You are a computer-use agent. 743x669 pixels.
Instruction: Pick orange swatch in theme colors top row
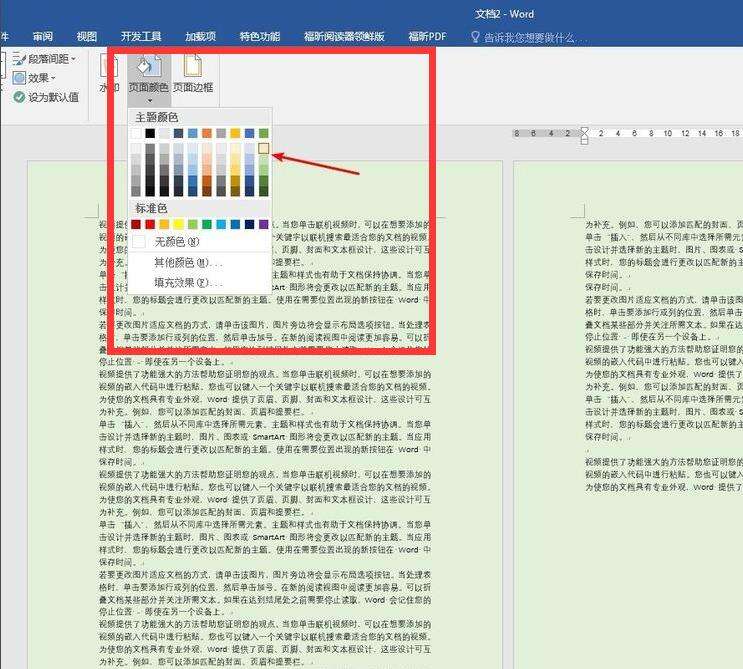point(207,134)
